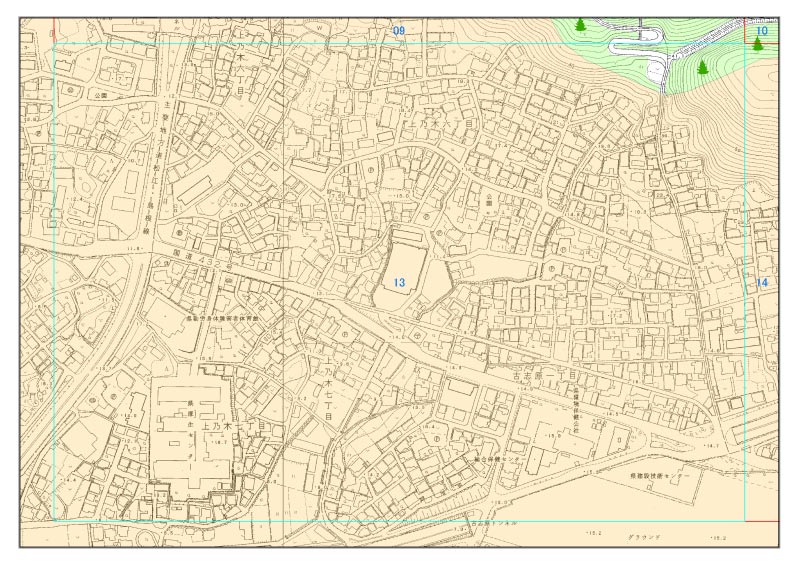
Task: Click the leftmost green tree symbol
Action: 581,24
